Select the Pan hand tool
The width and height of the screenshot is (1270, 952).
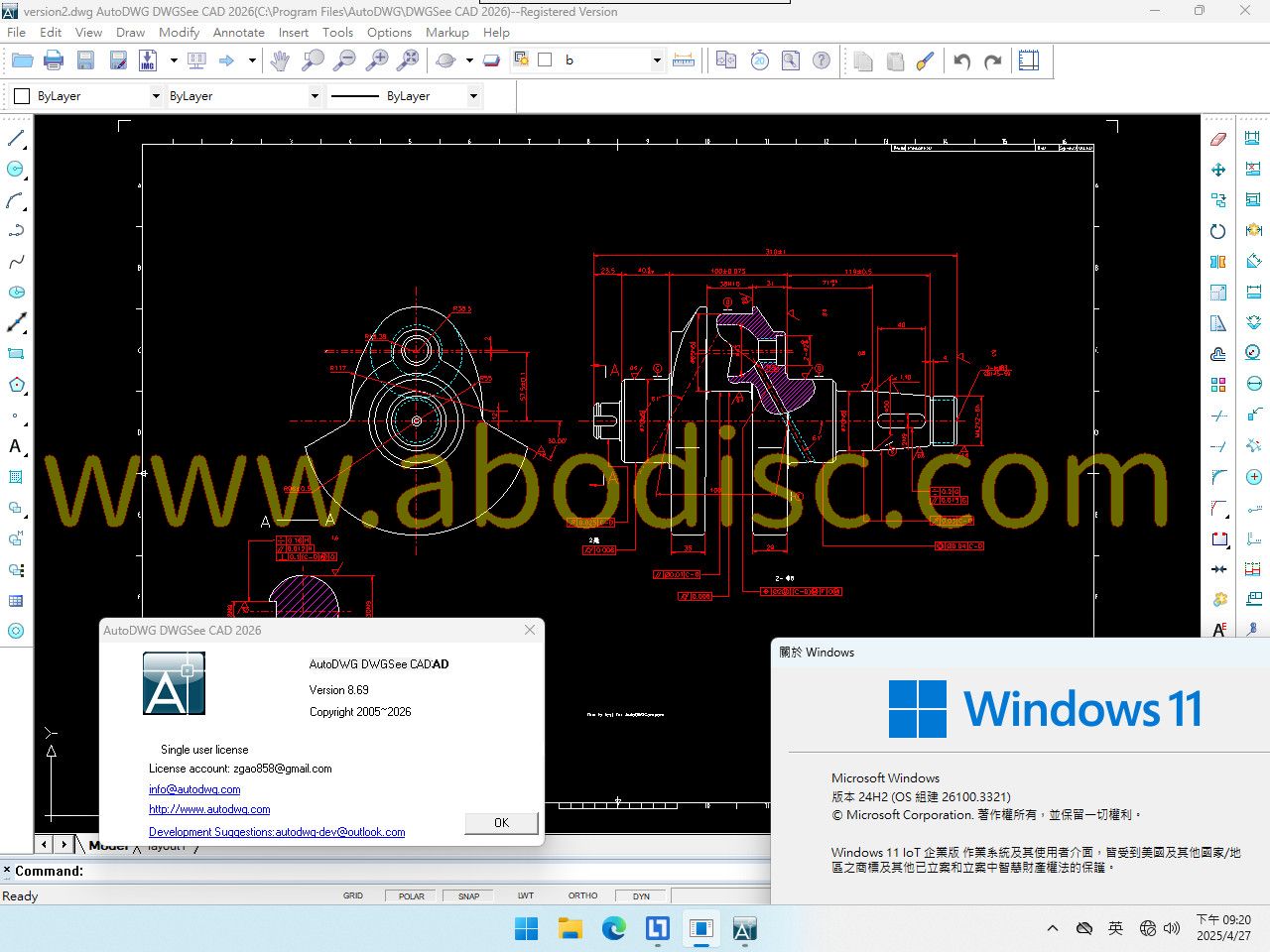[x=280, y=60]
